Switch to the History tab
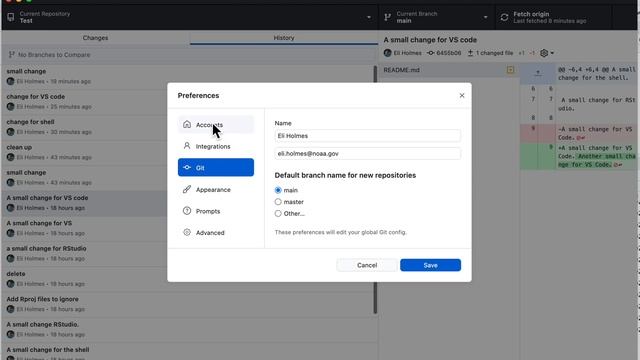The image size is (640, 360). click(x=284, y=38)
